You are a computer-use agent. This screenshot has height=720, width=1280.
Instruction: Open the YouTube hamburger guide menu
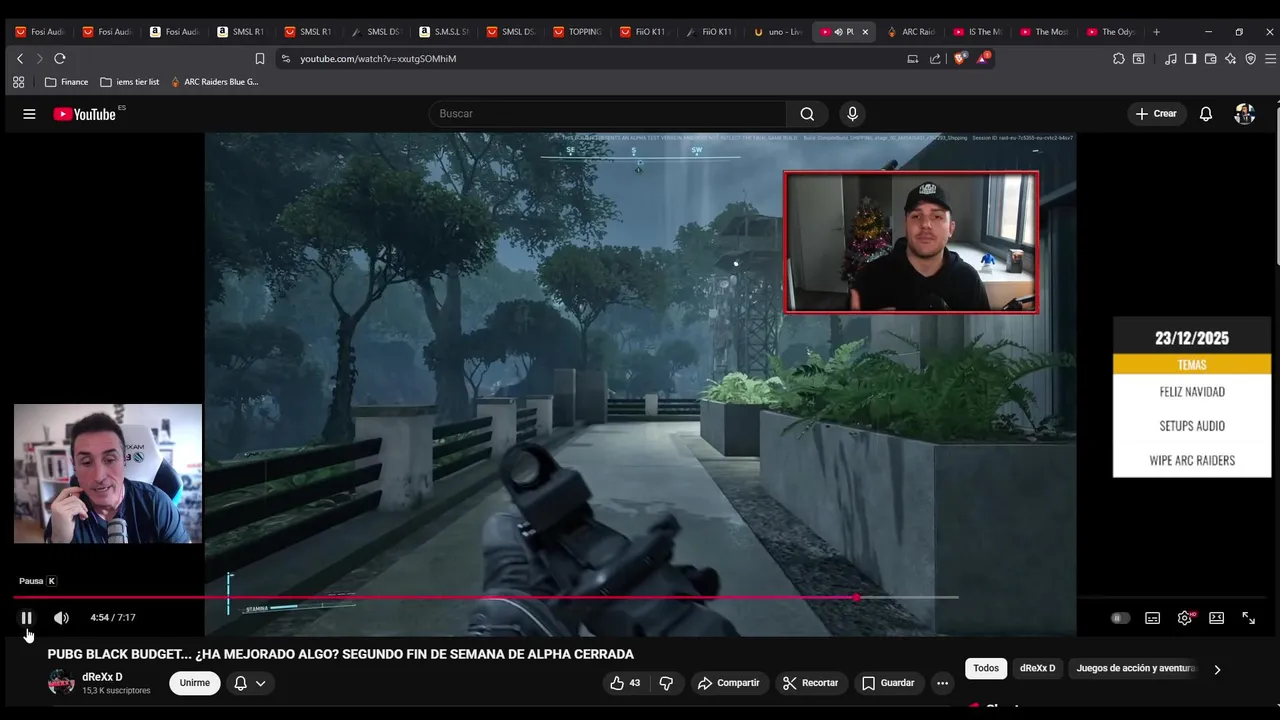[29, 114]
